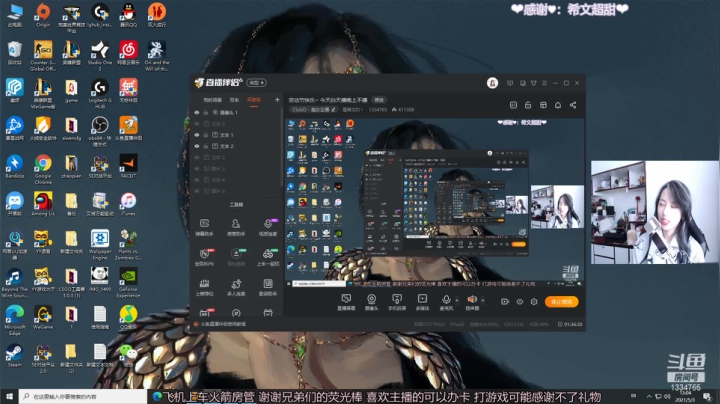Edit the CSGO category selector
The height and width of the screenshot is (404, 720).
(x=312, y=110)
